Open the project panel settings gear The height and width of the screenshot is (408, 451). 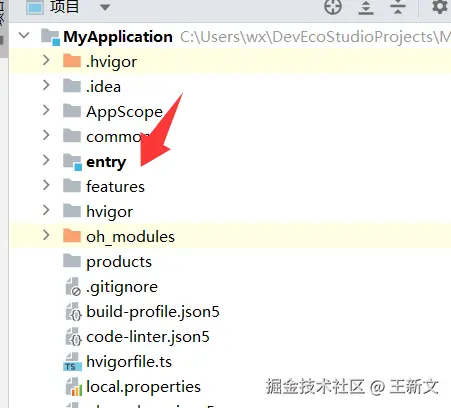[x=440, y=6]
